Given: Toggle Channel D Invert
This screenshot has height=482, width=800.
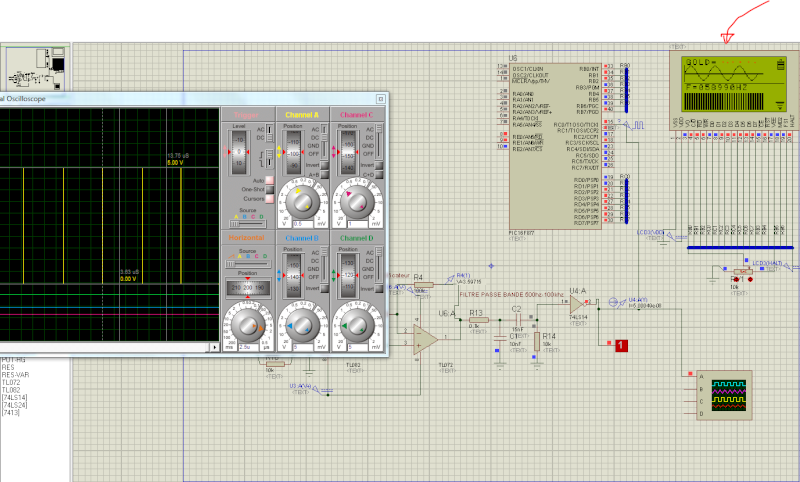Looking at the screenshot, I should coord(379,289).
